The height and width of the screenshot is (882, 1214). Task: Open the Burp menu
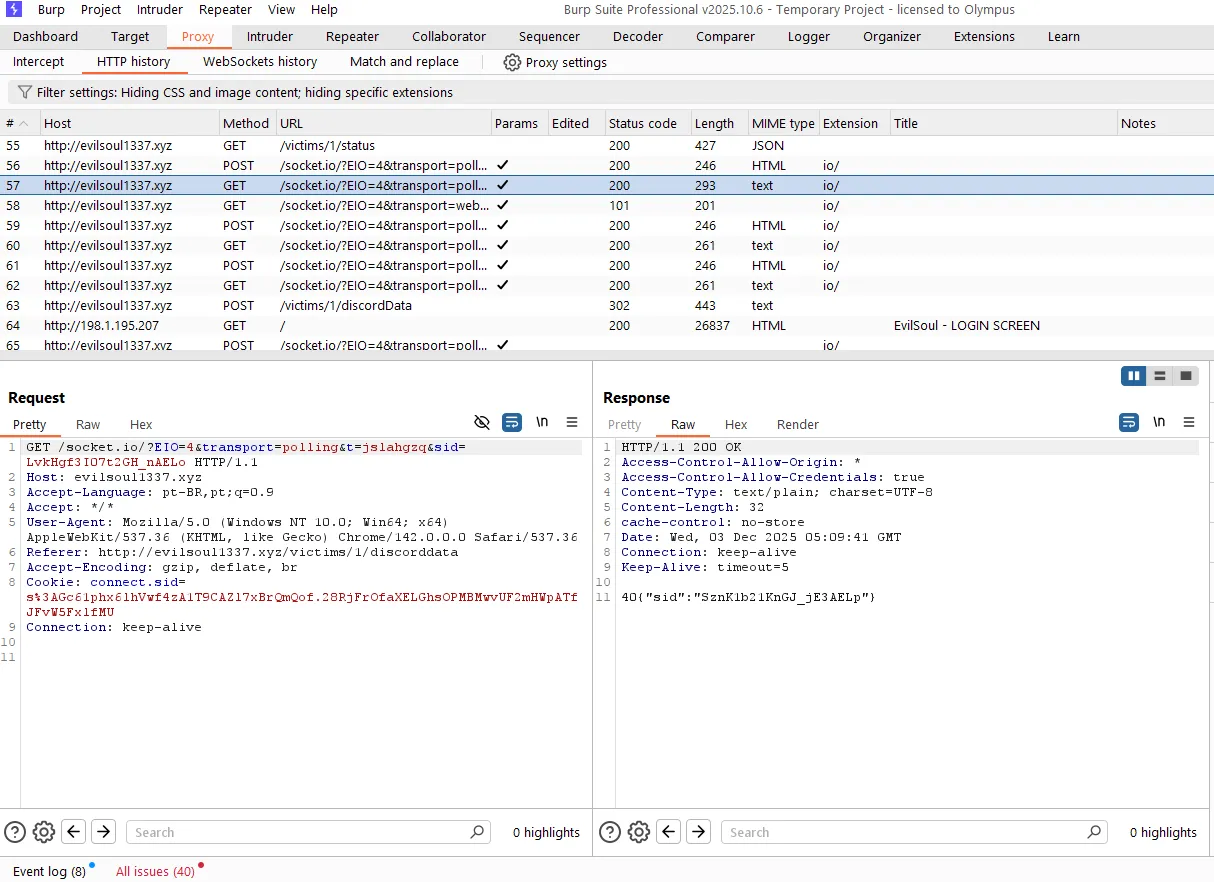[51, 10]
